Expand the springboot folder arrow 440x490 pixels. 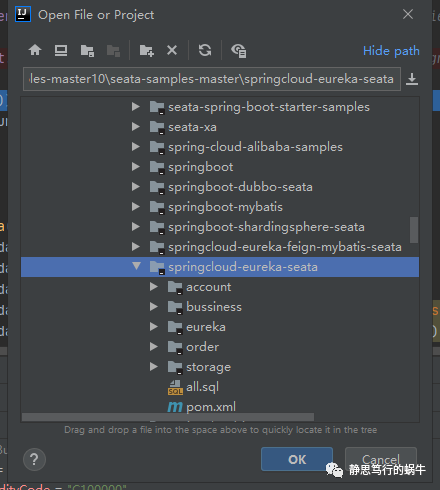pyautogui.click(x=135, y=167)
